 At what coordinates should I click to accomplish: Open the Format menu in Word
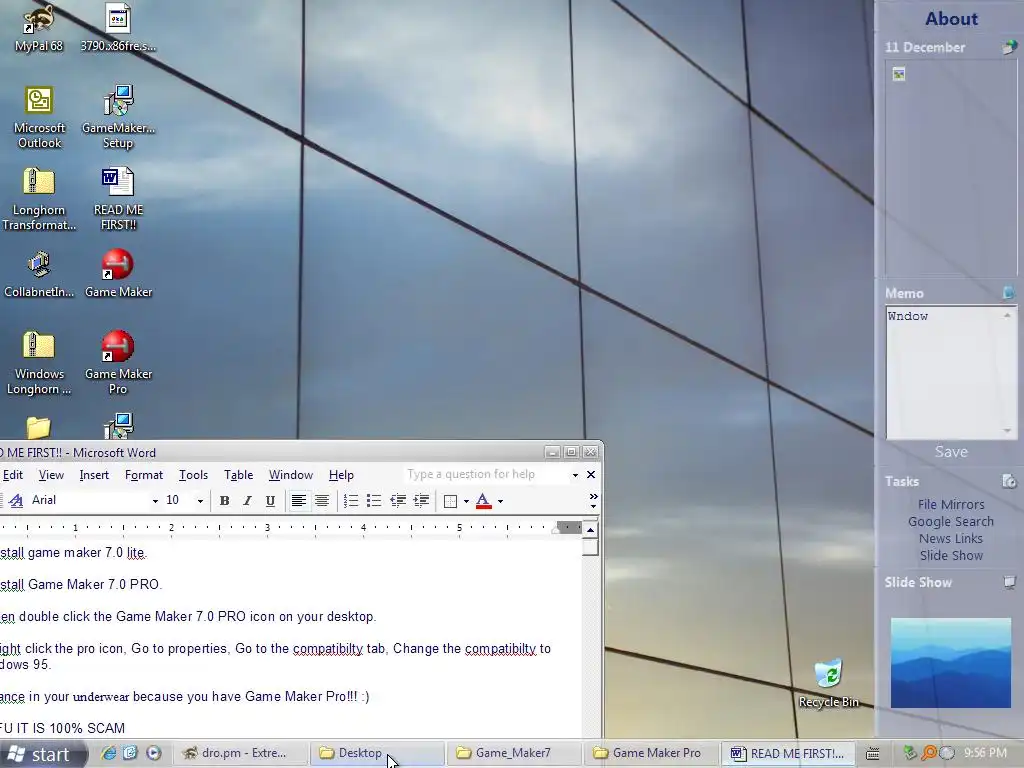(x=144, y=475)
